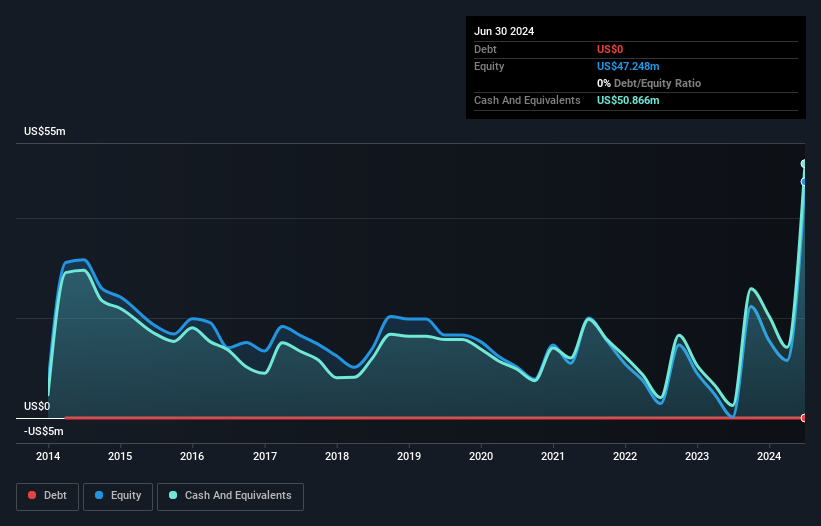This screenshot has width=821, height=526.
Task: Toggle the Equity legend button
Action: [118, 496]
